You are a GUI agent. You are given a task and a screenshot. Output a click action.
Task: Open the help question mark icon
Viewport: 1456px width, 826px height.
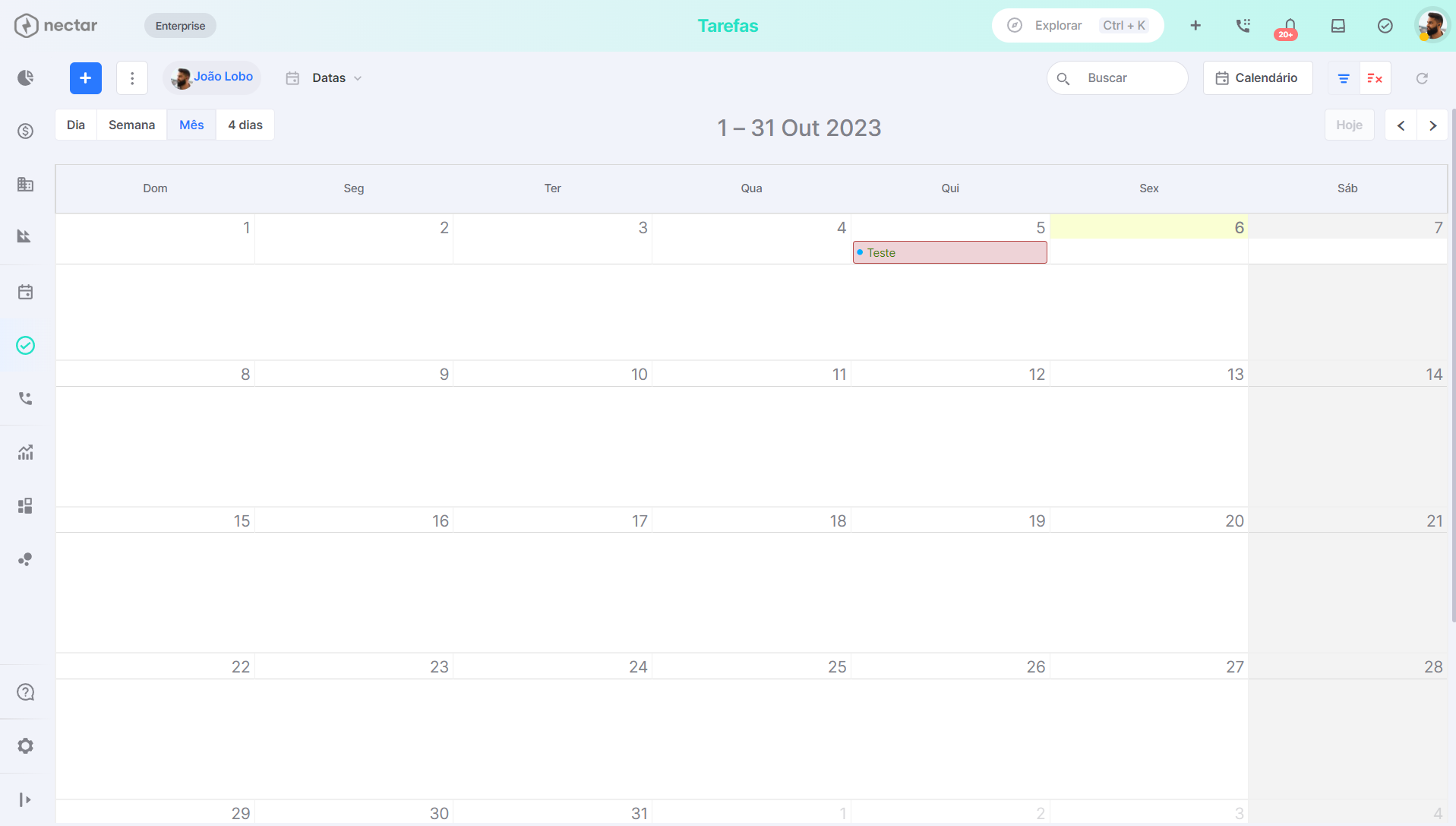(25, 692)
